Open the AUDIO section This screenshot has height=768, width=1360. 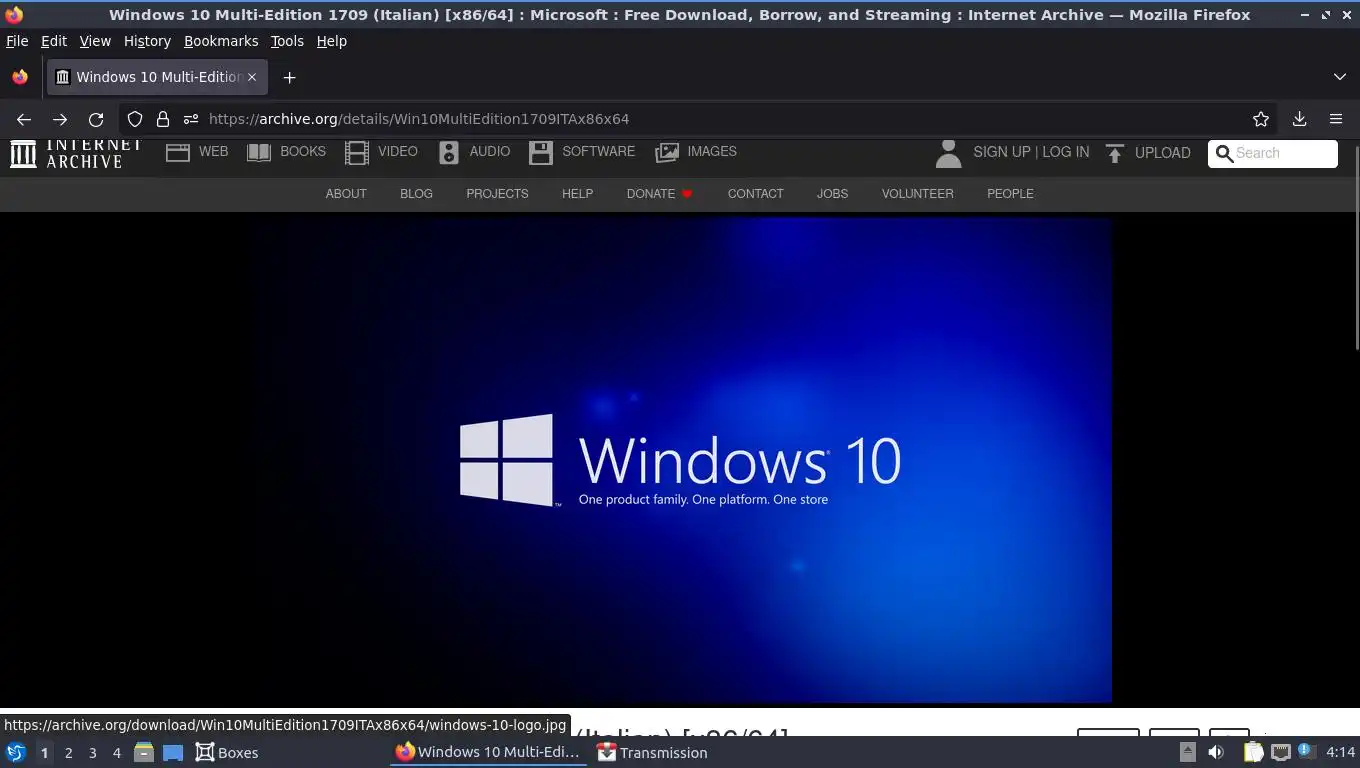point(474,152)
